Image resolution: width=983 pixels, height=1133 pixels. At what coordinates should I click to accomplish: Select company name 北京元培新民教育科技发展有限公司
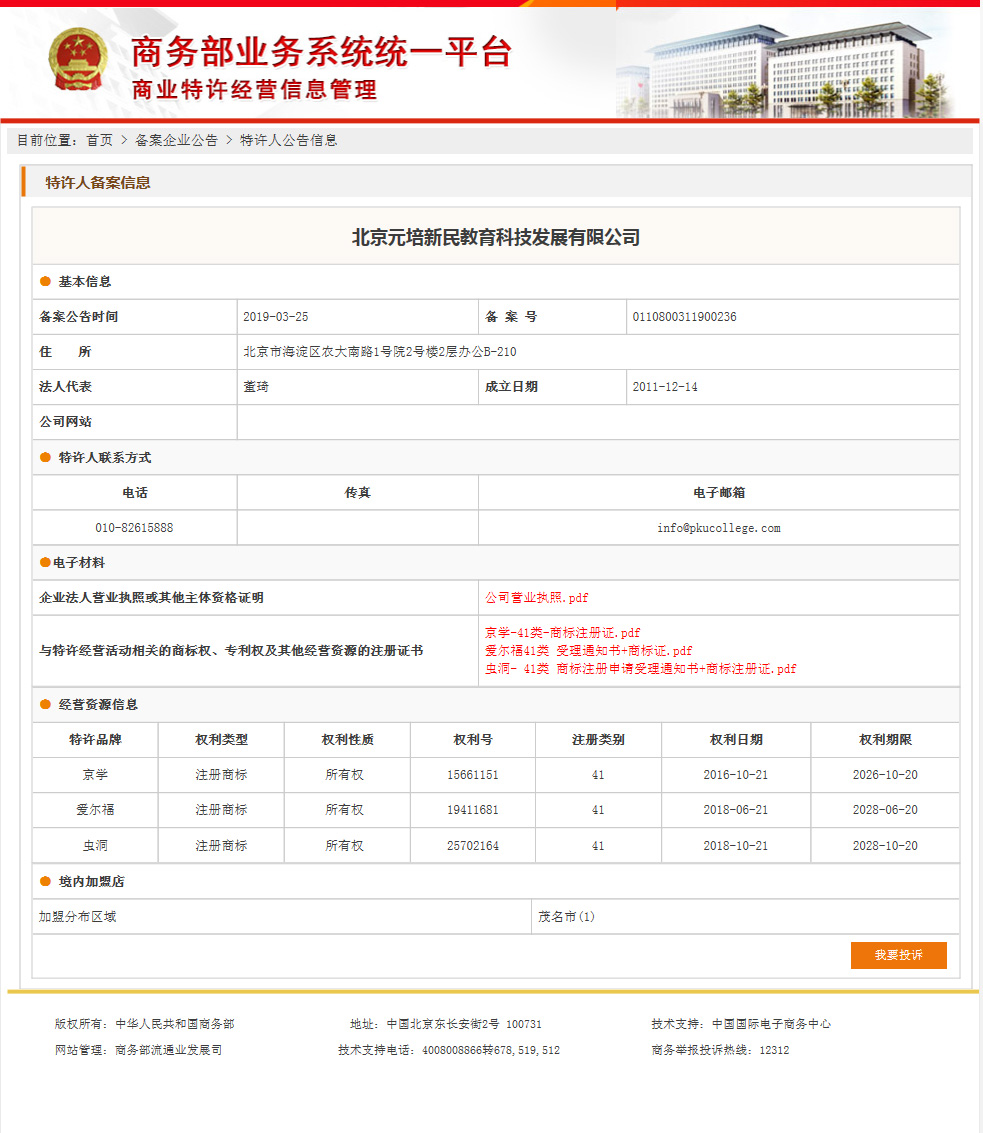(496, 237)
